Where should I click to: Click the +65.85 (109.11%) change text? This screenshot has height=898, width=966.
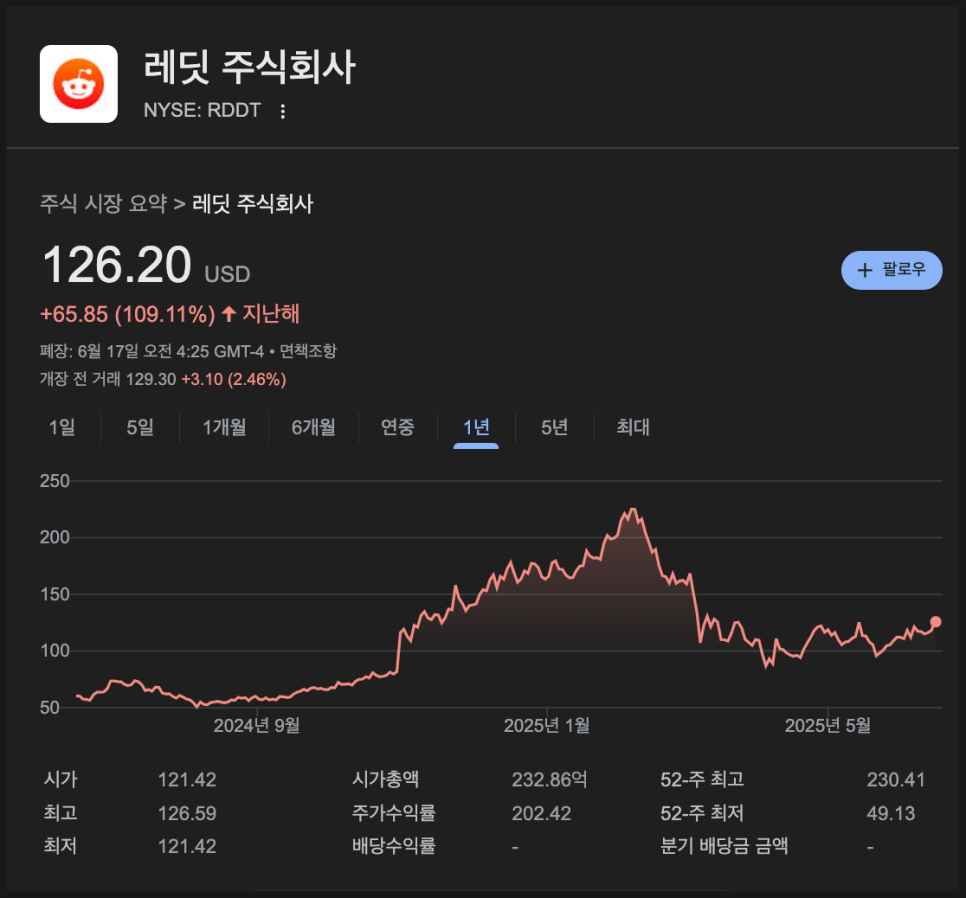point(128,314)
